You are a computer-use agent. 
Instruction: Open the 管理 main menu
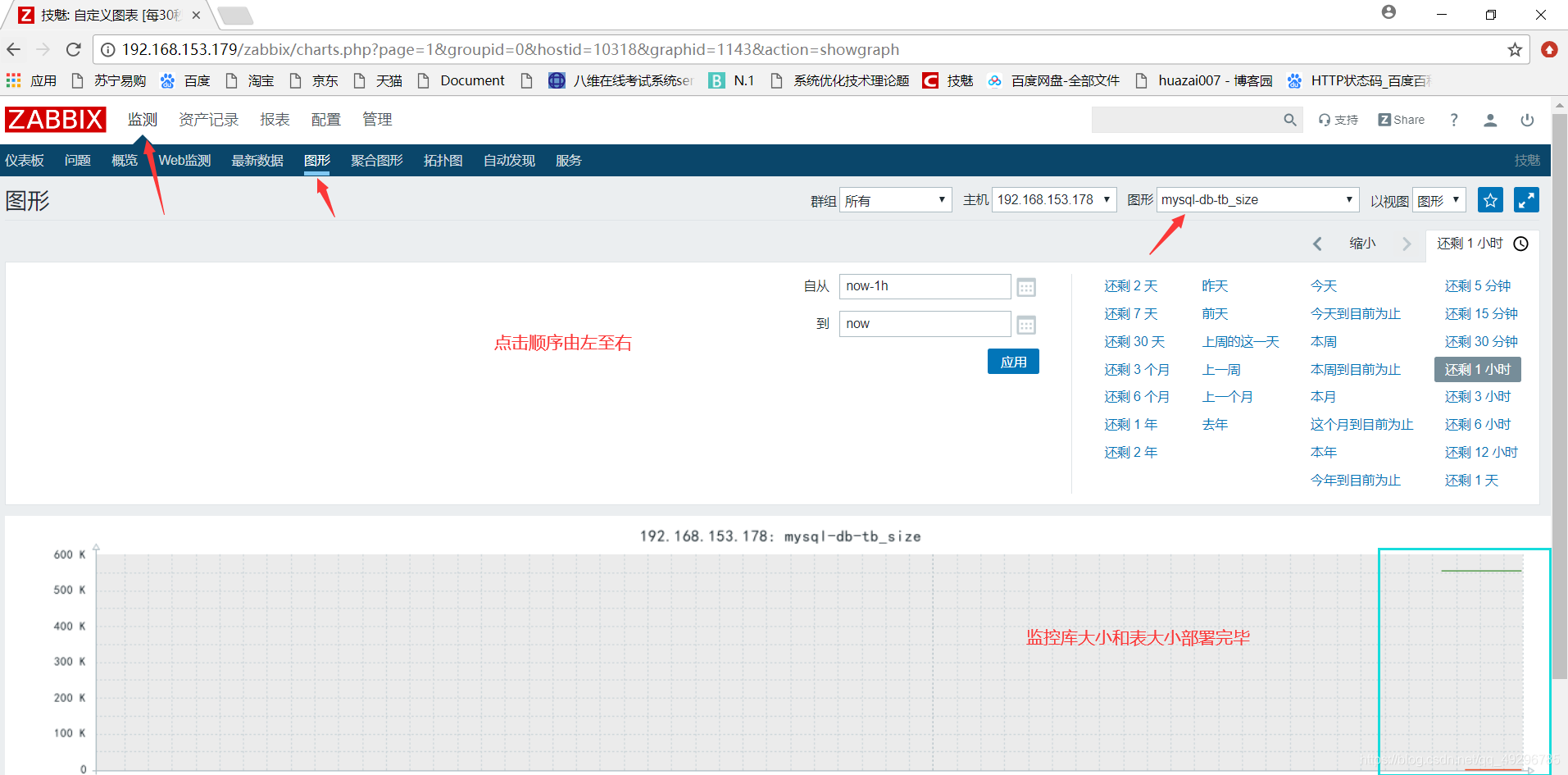[377, 120]
